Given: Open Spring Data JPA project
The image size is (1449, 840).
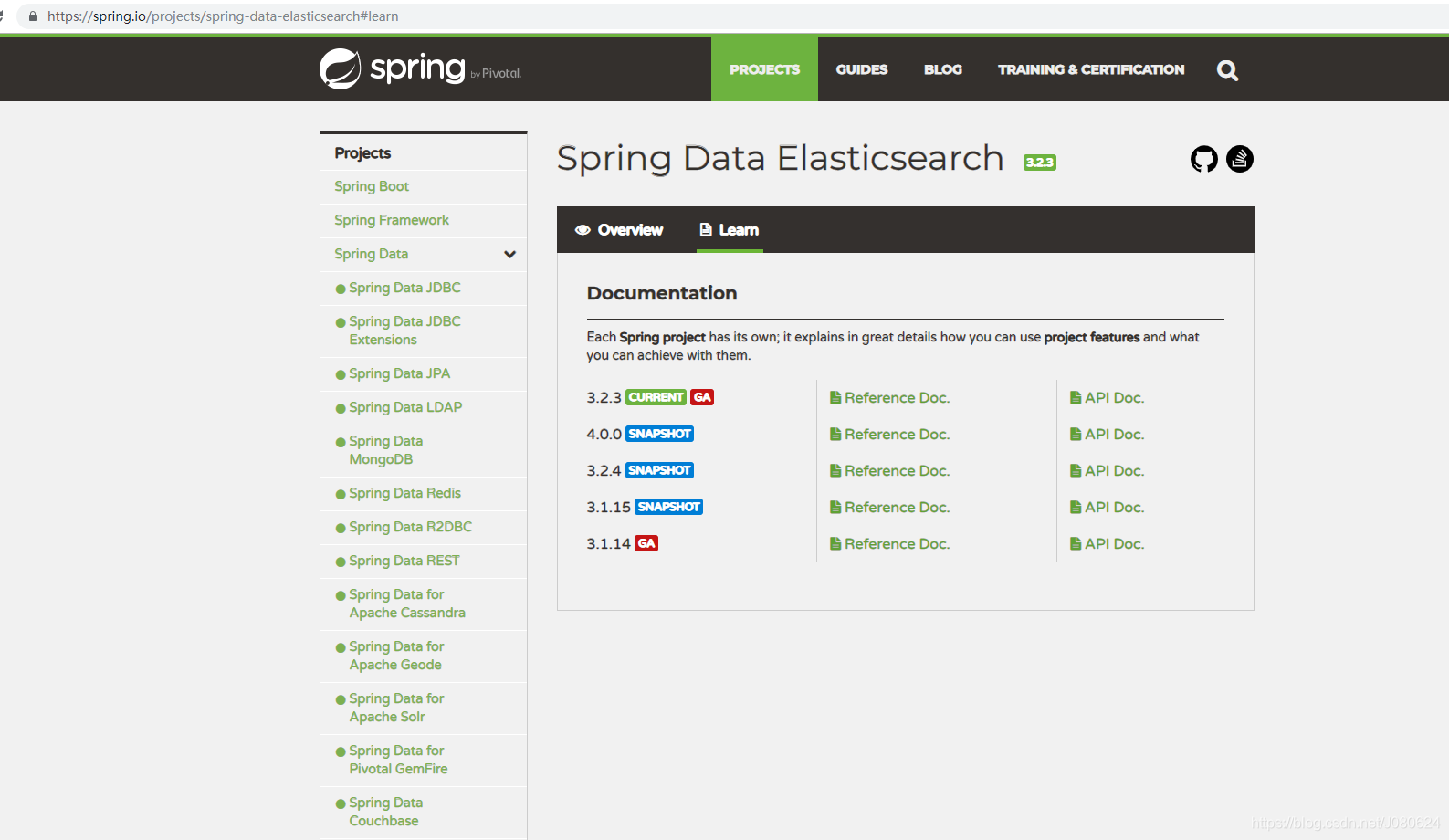Looking at the screenshot, I should coord(399,373).
